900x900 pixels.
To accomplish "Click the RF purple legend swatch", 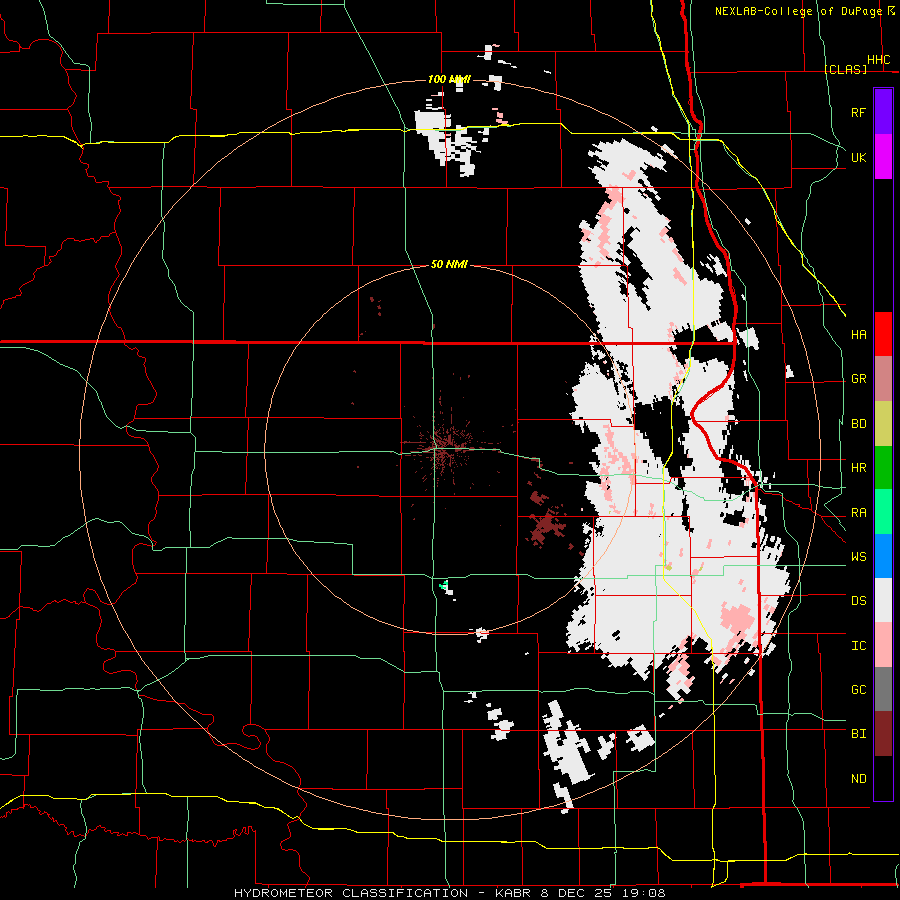I will (883, 112).
